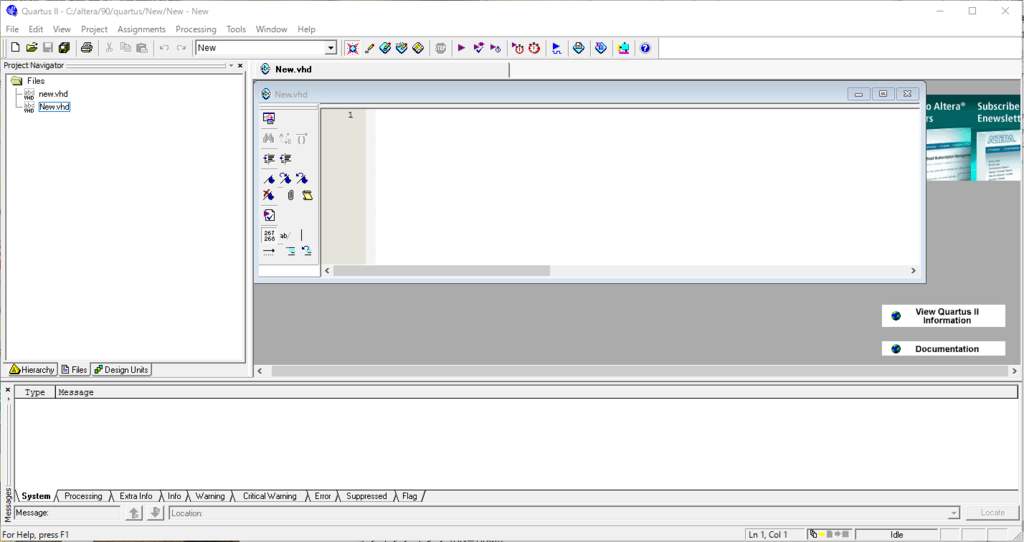Click the Stop Processing icon
This screenshot has width=1024, height=542.
pos(441,48)
